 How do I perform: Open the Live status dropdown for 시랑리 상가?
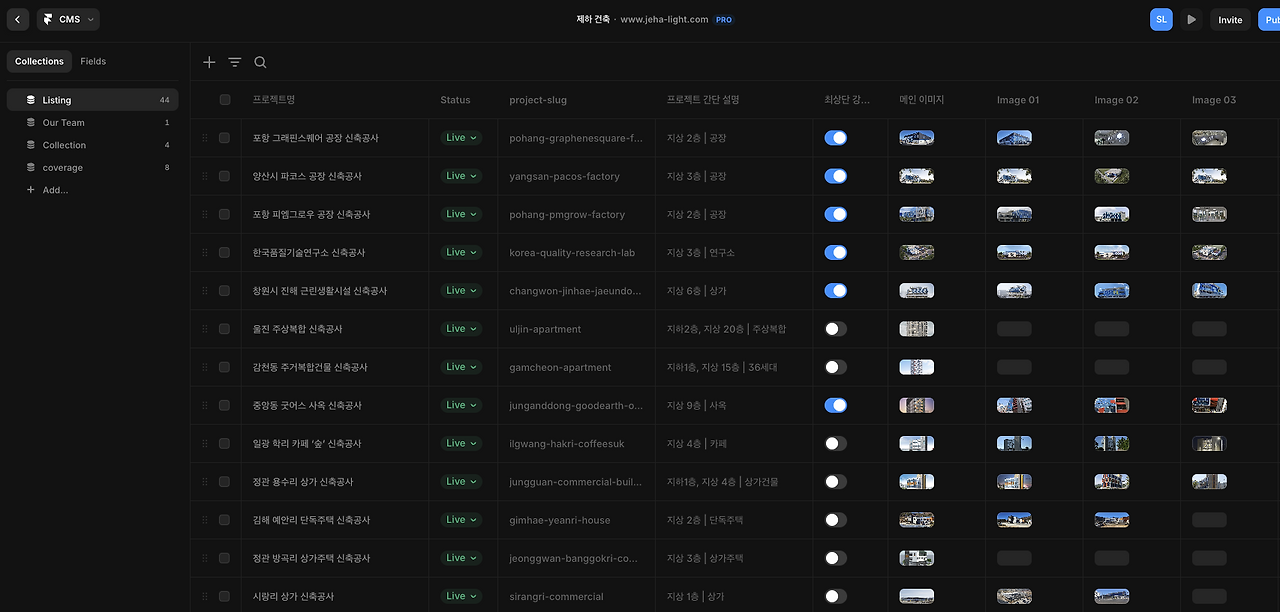[x=461, y=595]
